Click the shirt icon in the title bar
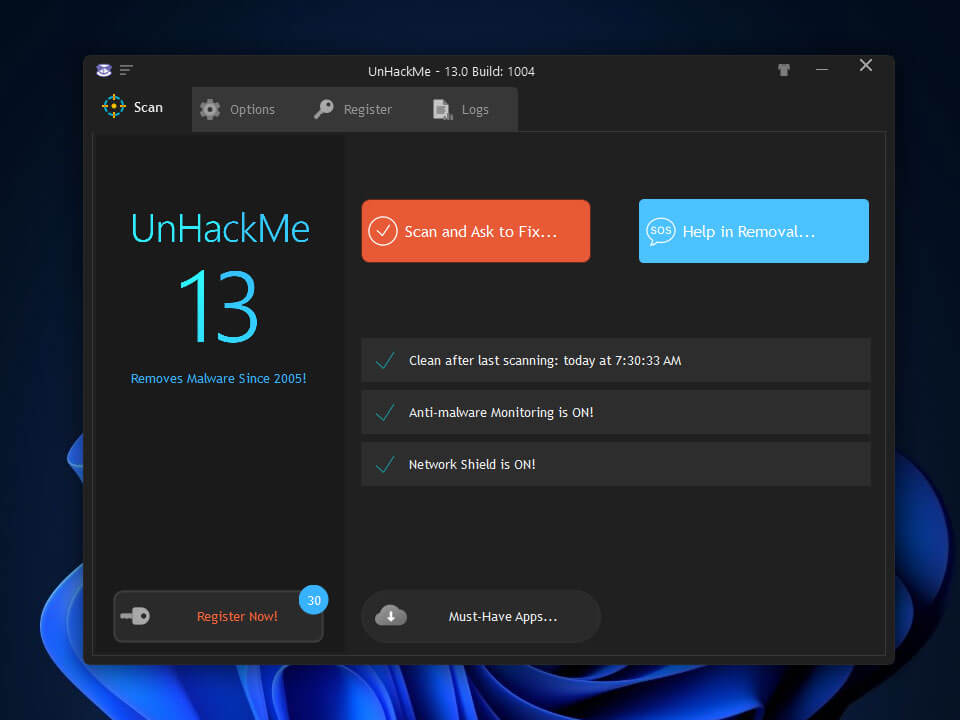Image resolution: width=960 pixels, height=720 pixels. click(x=784, y=70)
